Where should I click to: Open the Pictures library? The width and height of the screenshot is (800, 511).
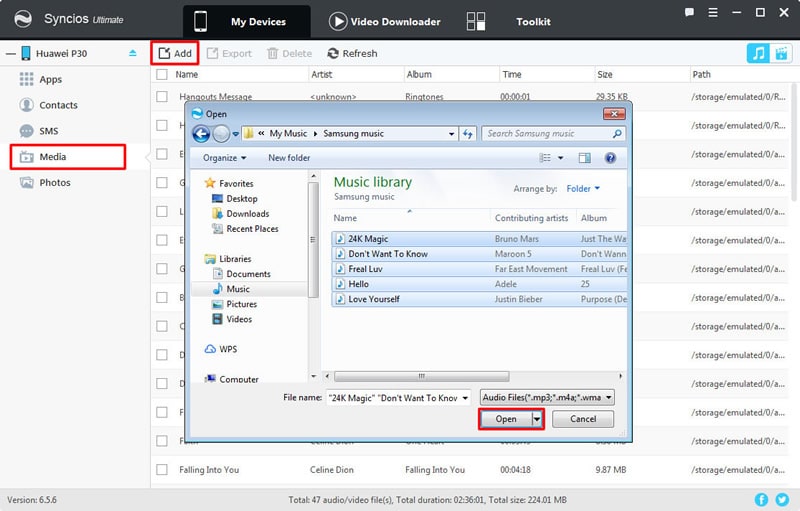[x=234, y=304]
